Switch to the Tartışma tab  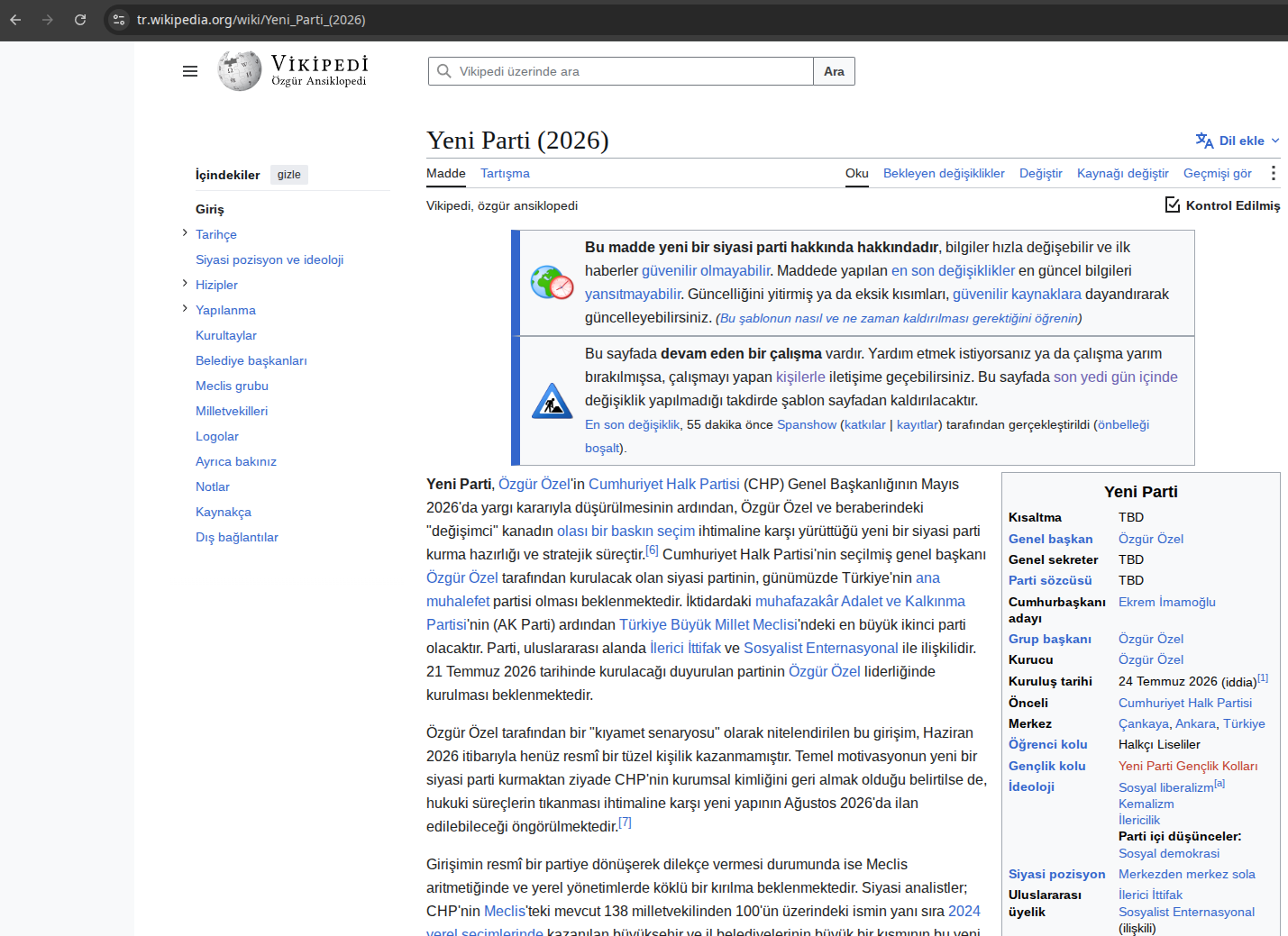pos(505,173)
